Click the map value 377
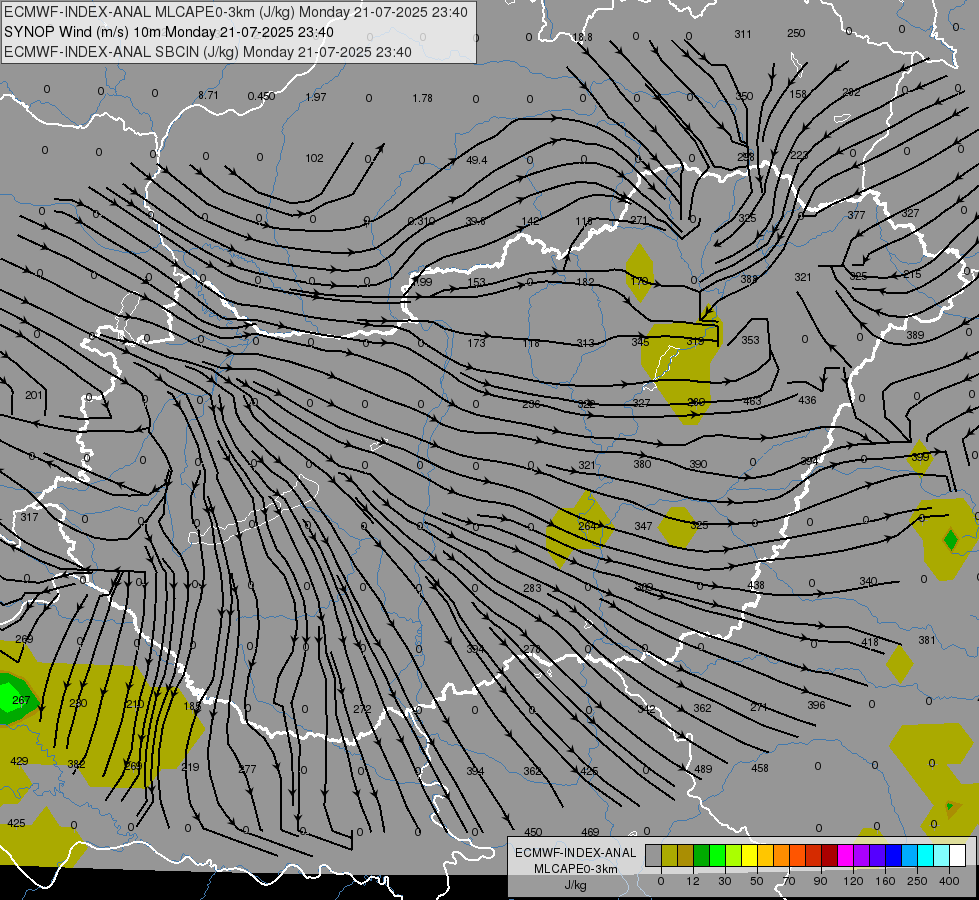 (856, 215)
